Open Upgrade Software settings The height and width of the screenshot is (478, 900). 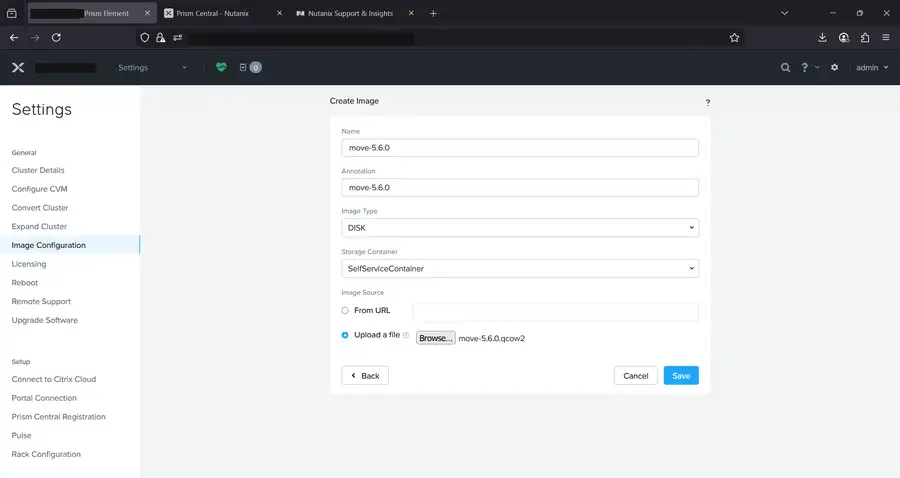coord(45,320)
